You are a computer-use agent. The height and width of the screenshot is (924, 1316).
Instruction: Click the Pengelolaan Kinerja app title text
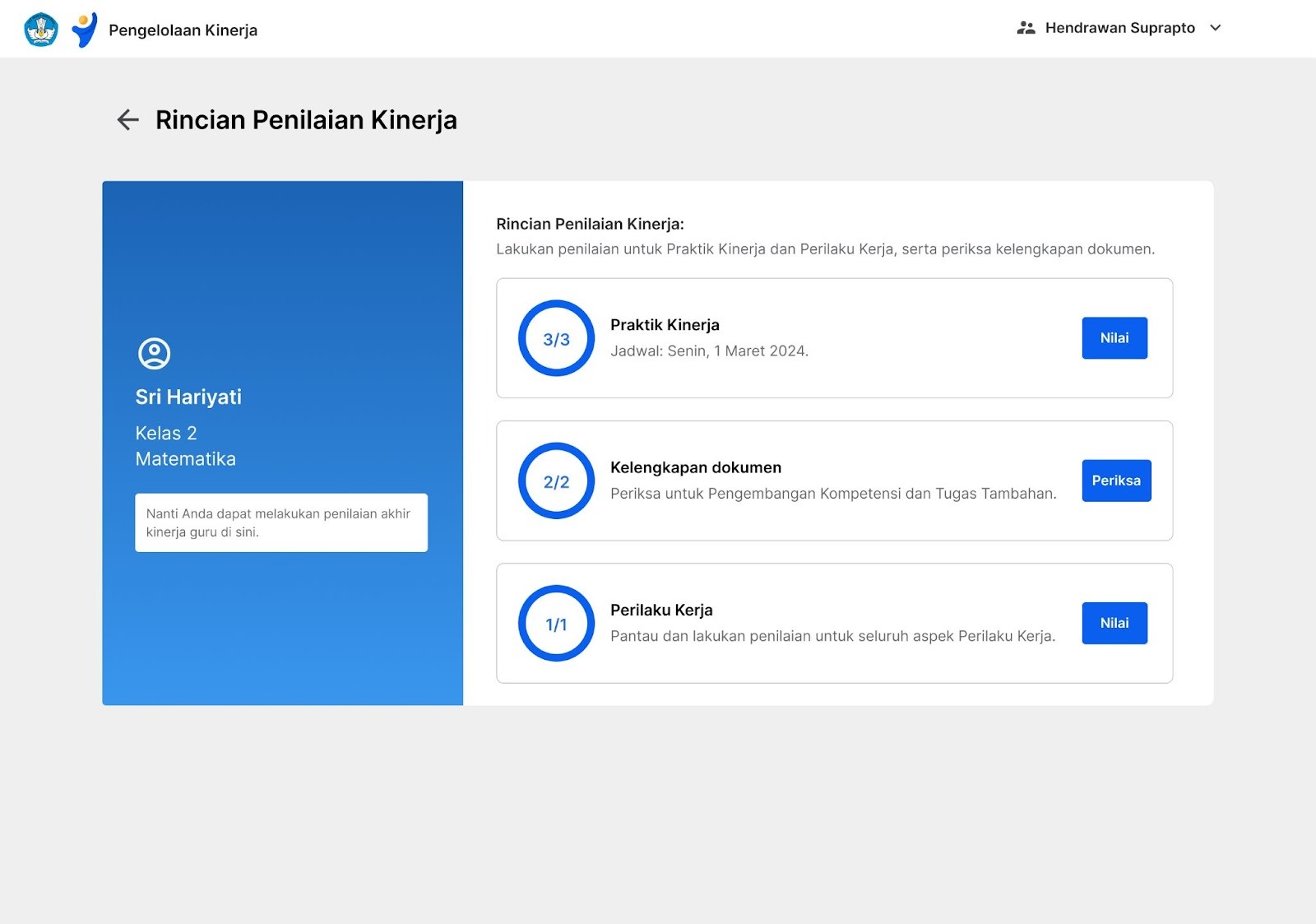183,30
